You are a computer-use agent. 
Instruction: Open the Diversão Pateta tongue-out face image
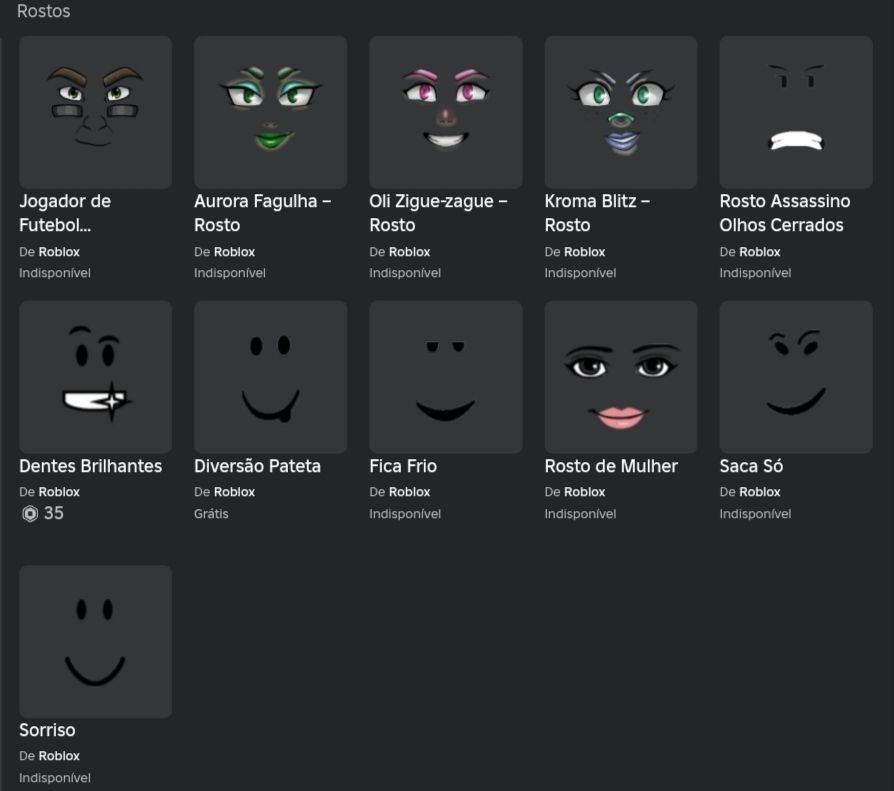click(270, 377)
